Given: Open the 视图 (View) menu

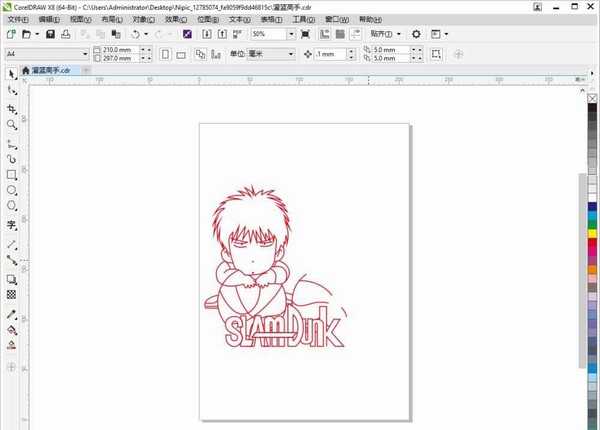Looking at the screenshot, I should [x=81, y=19].
